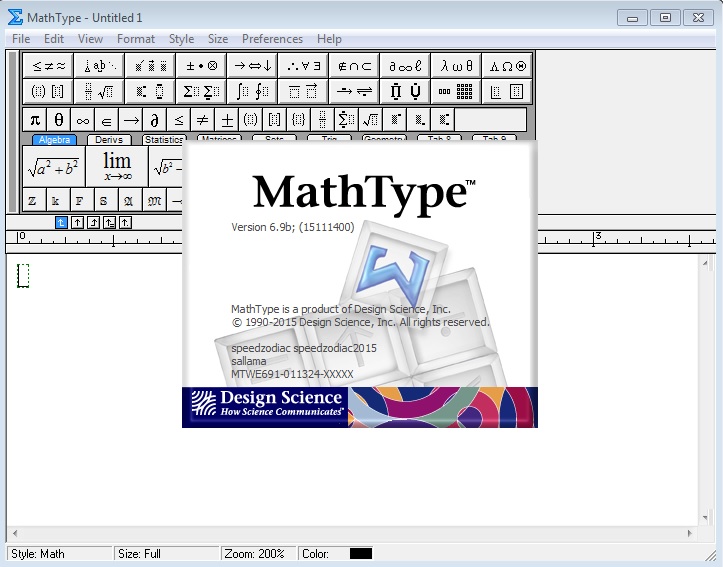
Task: Select the left-justified tab stop button
Action: point(61,223)
